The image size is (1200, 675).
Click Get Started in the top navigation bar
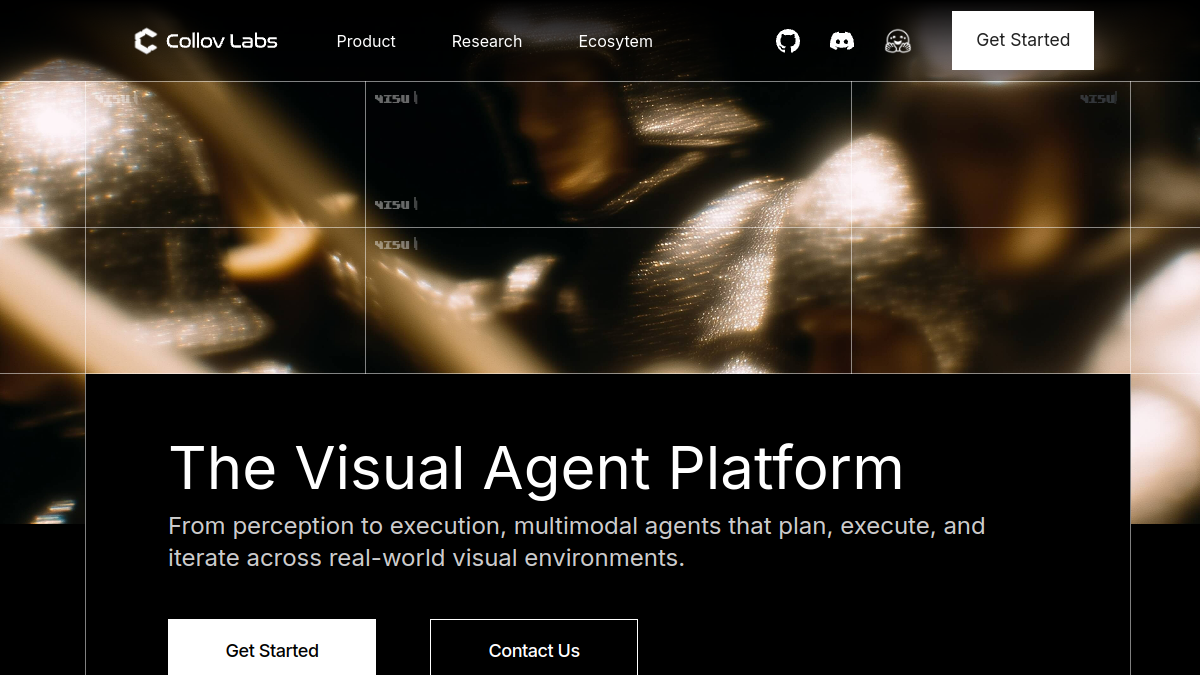point(1023,40)
